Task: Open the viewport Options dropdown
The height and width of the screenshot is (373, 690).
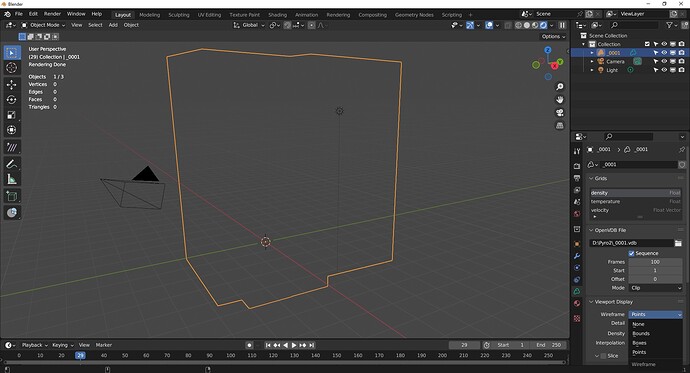Action: [x=554, y=37]
